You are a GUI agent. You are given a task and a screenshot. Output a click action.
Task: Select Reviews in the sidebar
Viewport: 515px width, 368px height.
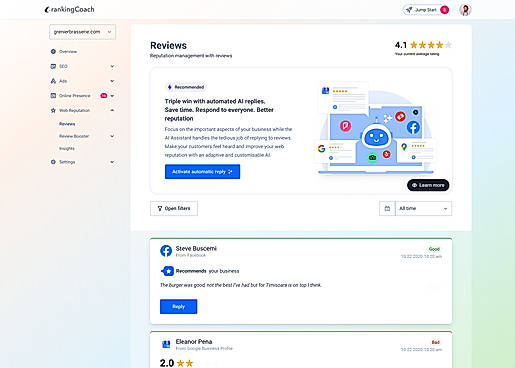coord(67,124)
